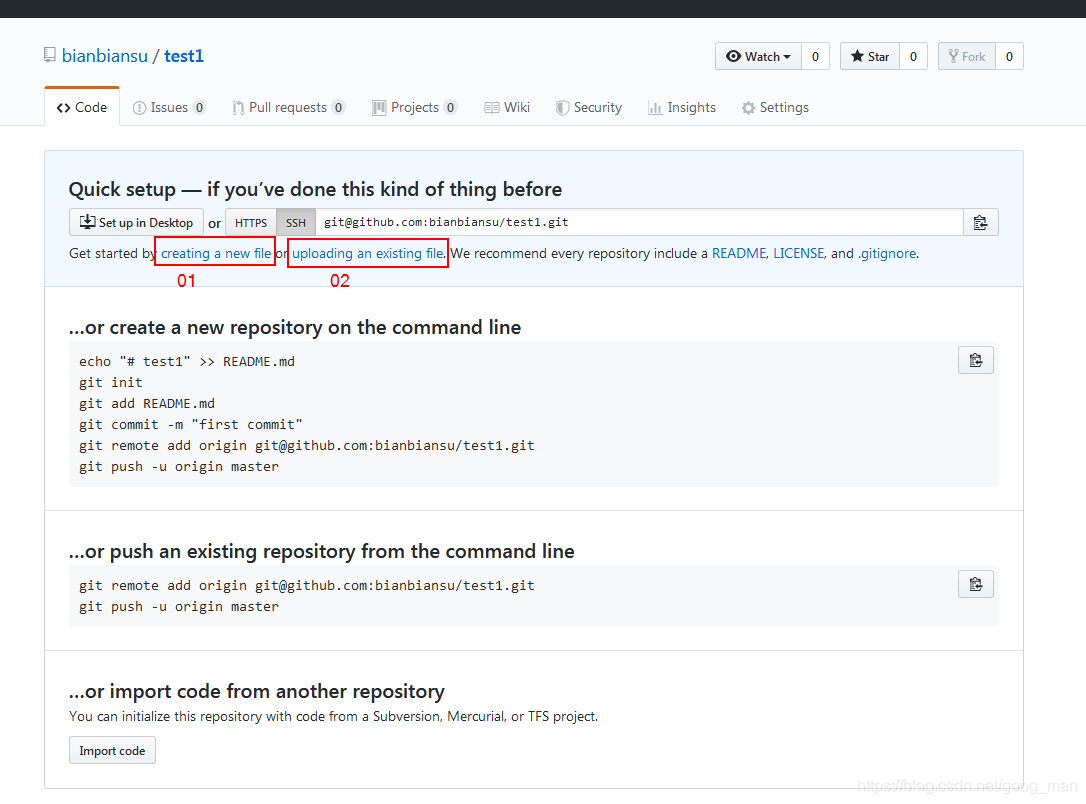This screenshot has width=1086, height=804.
Task: Click the disabled Fork button
Action: 967,57
